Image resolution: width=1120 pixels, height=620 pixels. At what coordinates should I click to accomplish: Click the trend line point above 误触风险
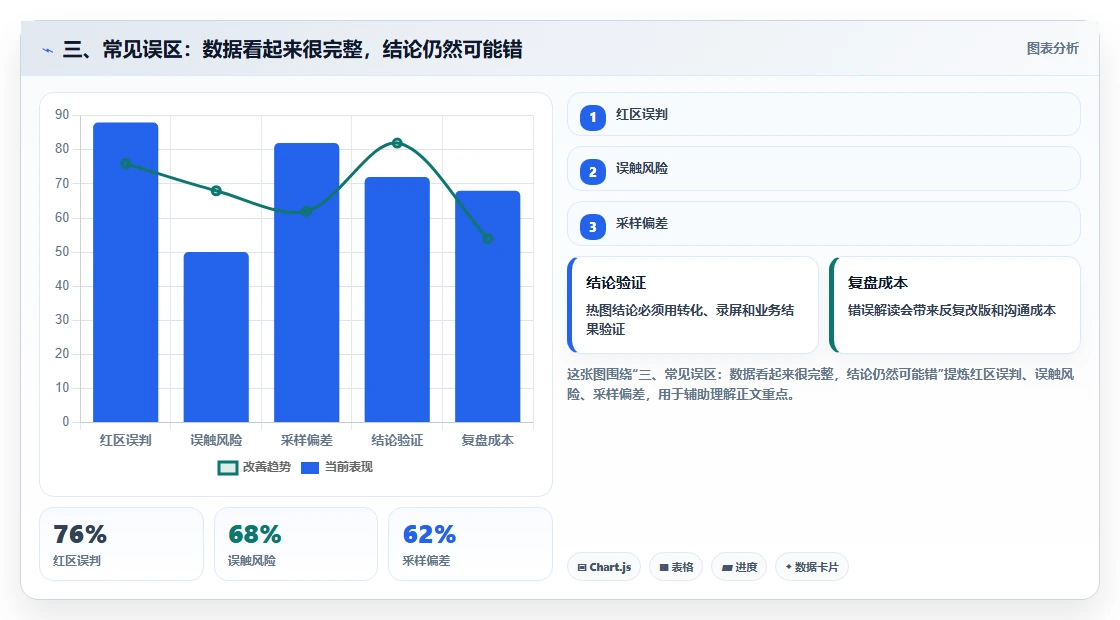(216, 191)
